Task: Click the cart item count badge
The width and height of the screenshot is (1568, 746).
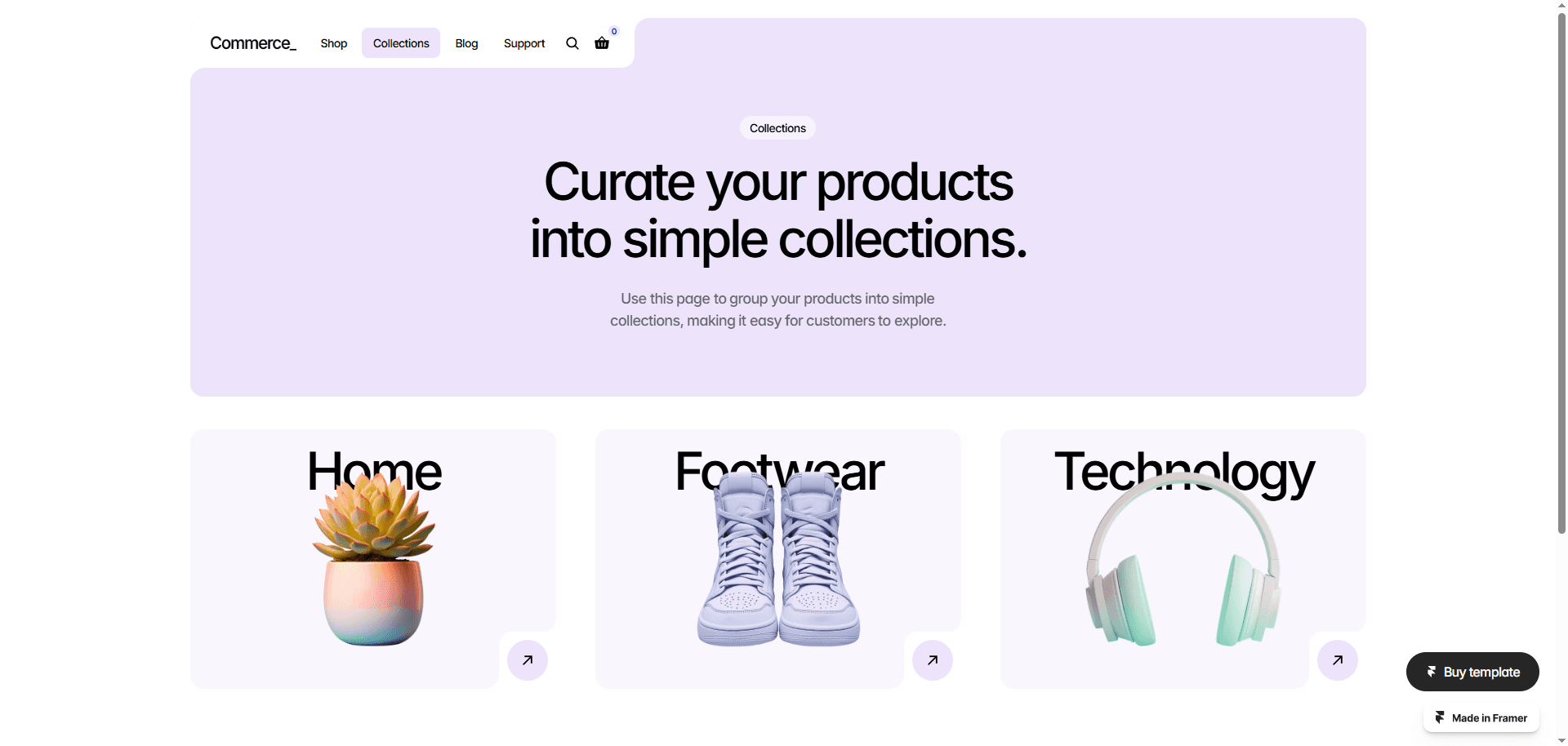Action: click(x=614, y=32)
